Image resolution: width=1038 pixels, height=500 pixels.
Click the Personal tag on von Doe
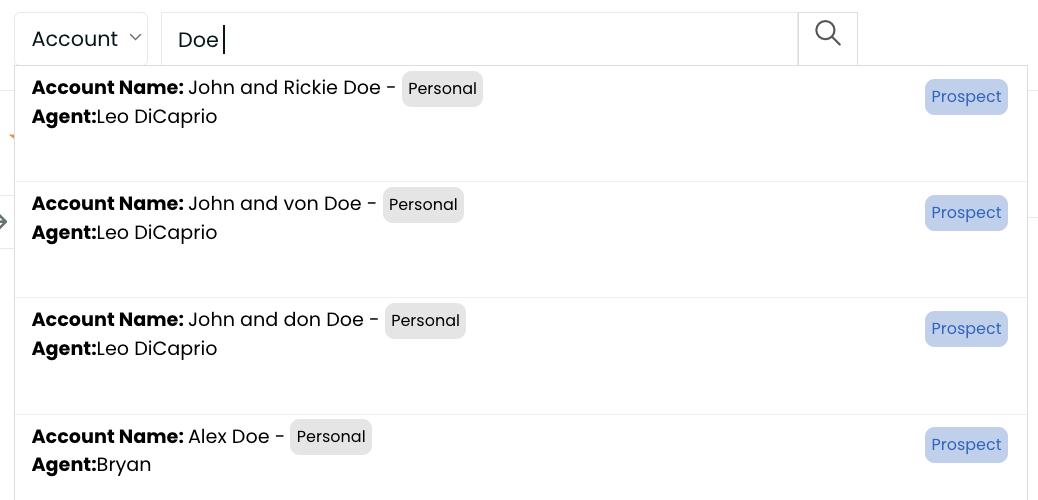click(423, 205)
